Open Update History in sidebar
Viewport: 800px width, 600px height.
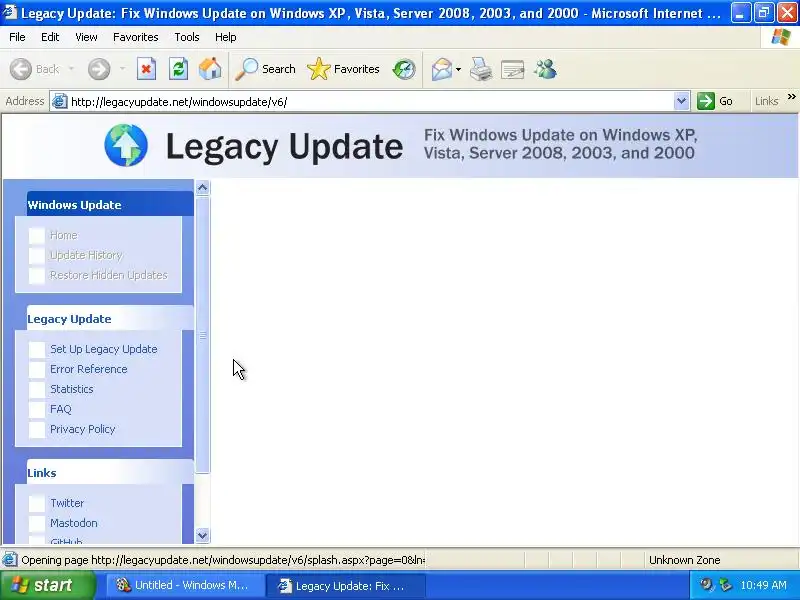click(86, 255)
